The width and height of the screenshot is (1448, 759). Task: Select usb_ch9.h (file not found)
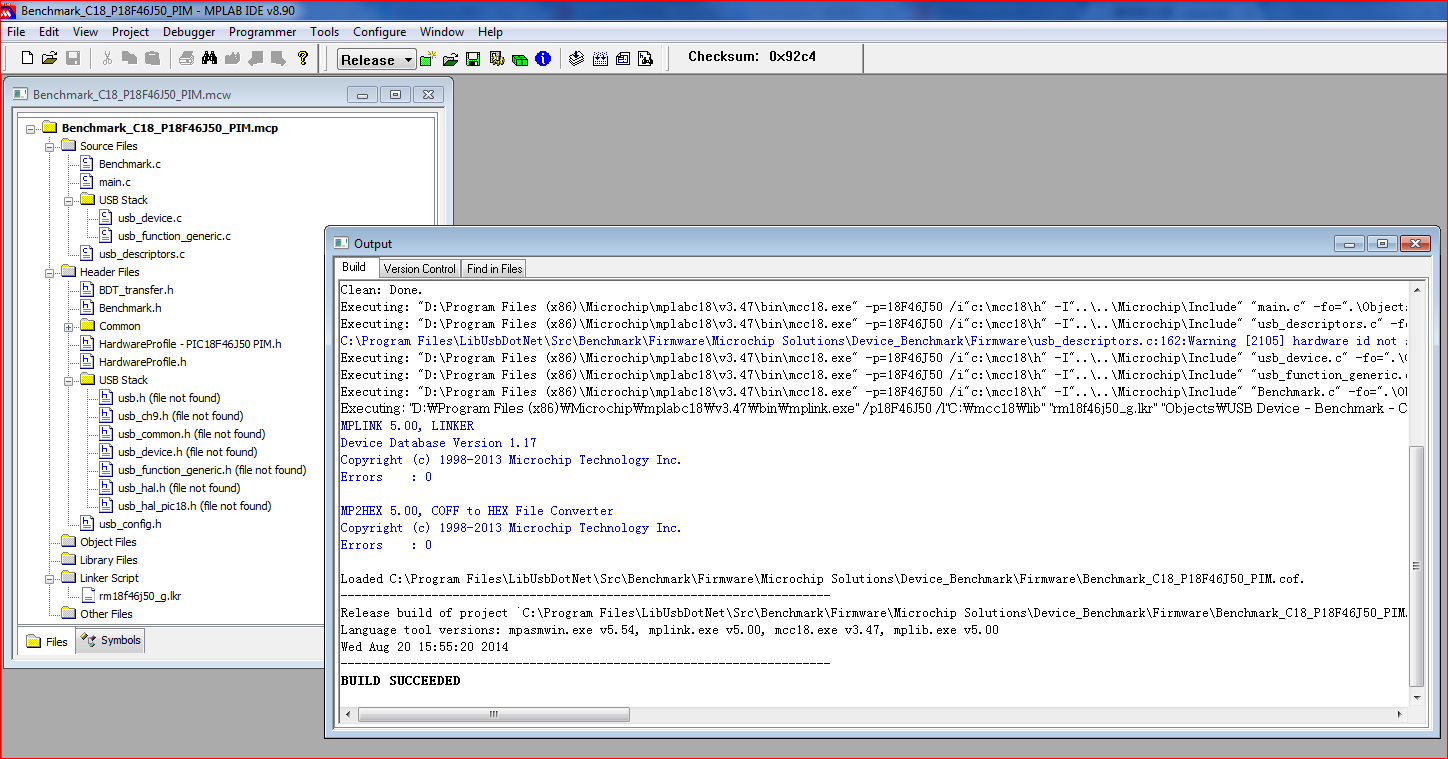180,416
